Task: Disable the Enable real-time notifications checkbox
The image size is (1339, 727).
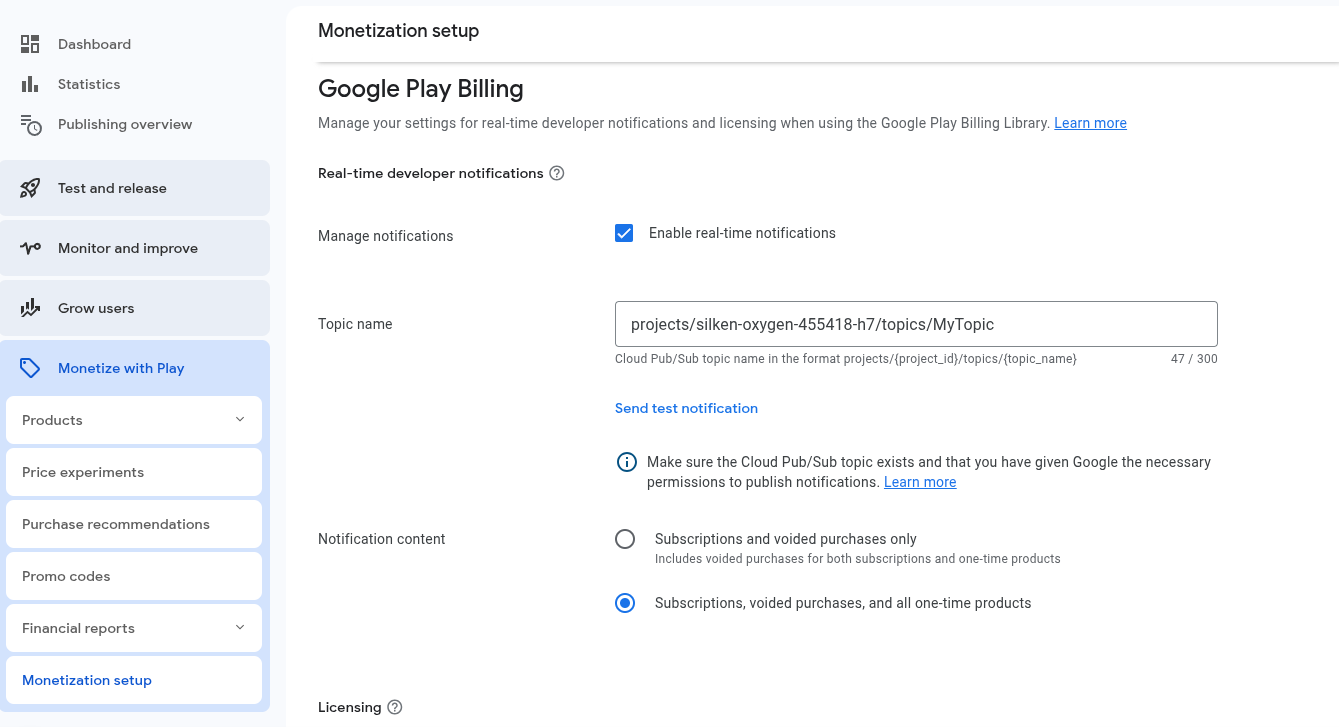Action: coord(624,233)
